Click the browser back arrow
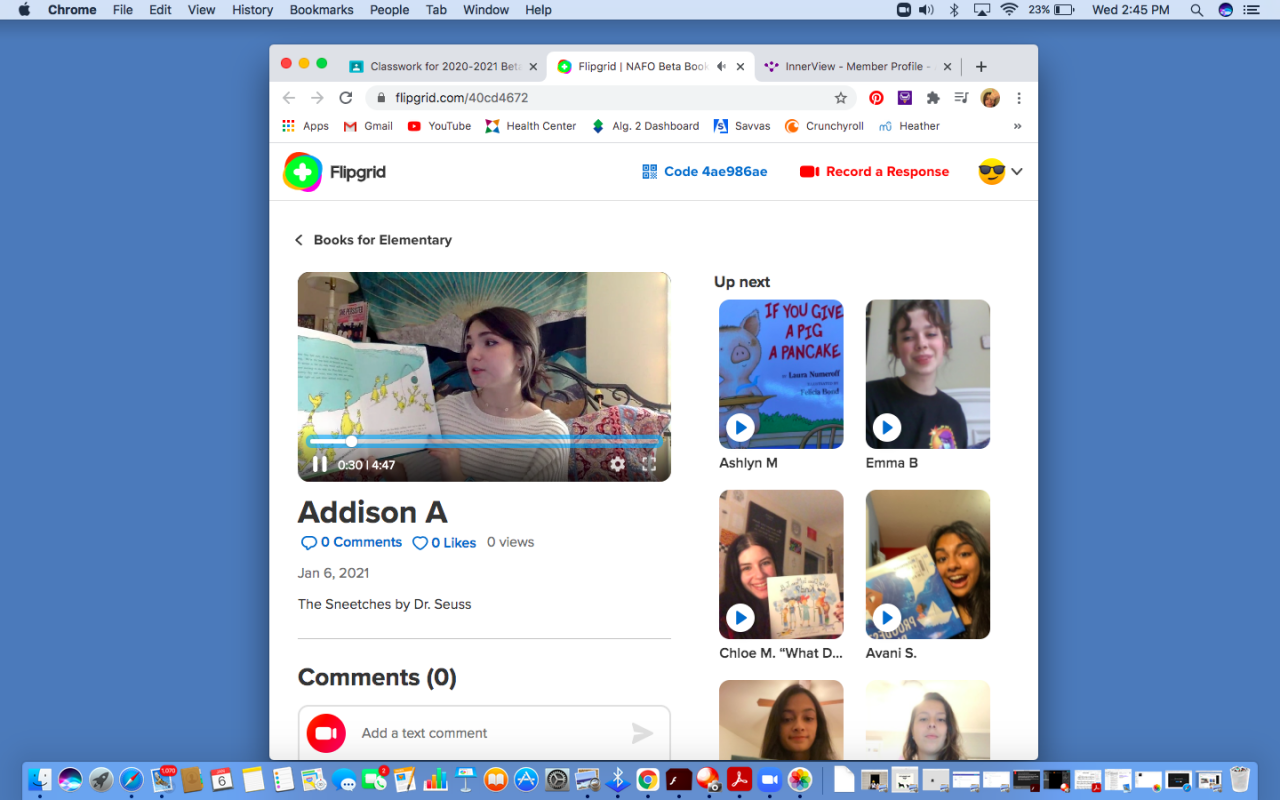This screenshot has width=1280, height=800. point(289,98)
